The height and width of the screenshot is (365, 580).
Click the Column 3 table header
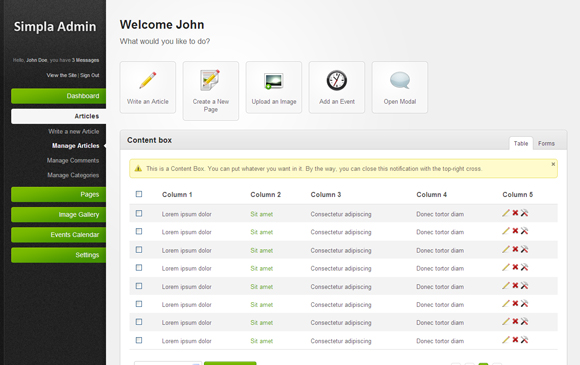tap(326, 195)
